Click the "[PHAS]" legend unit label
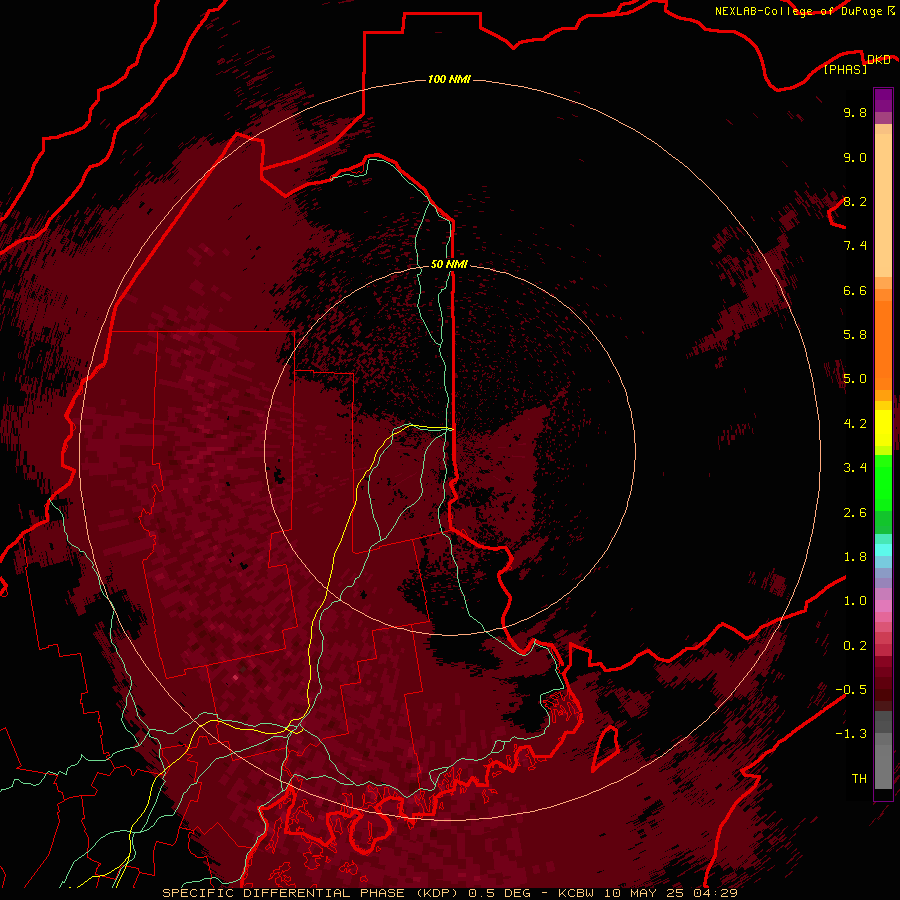This screenshot has height=900, width=900. [x=845, y=69]
